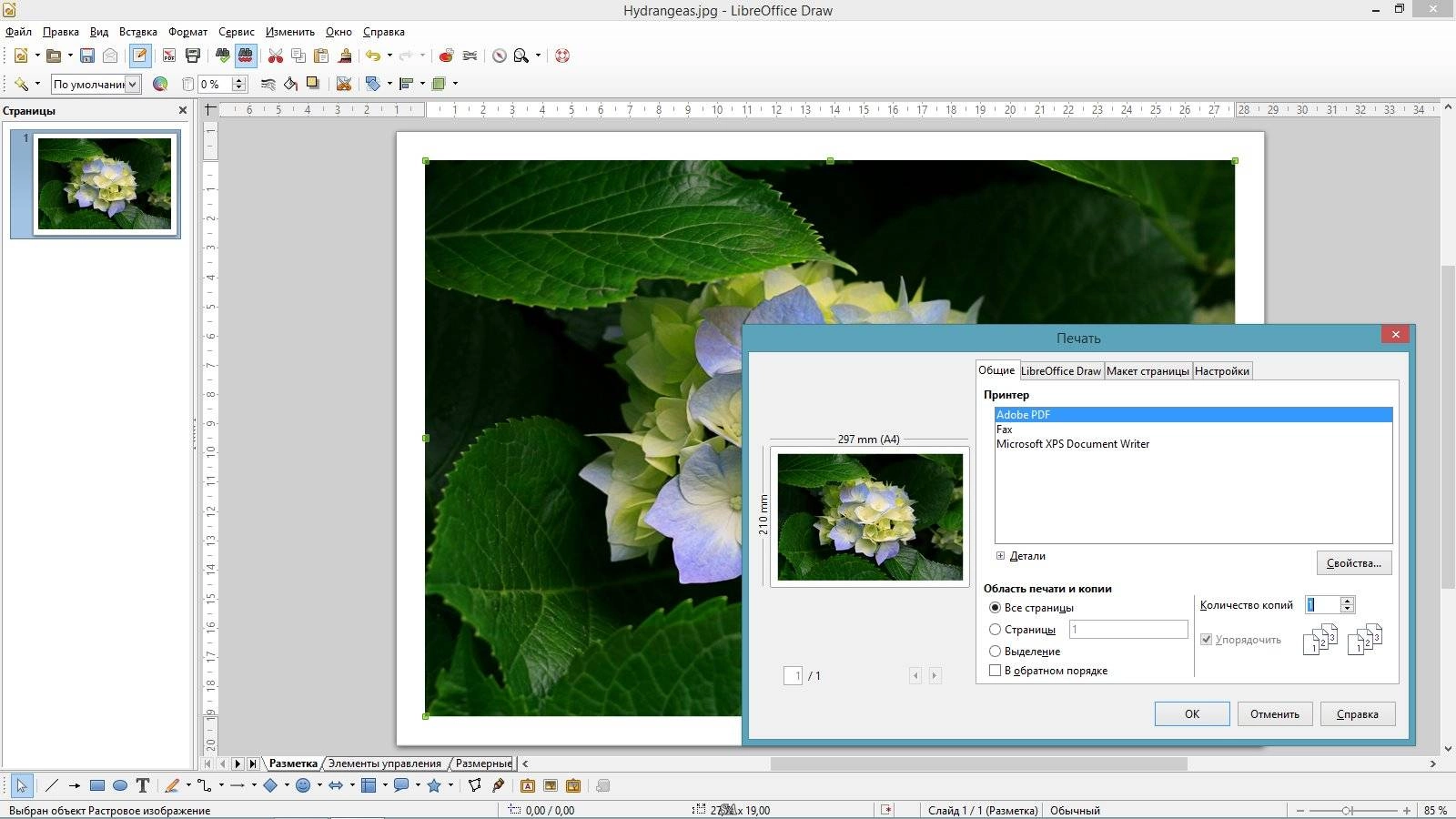Close the 'Страницы' side panel

[x=183, y=110]
